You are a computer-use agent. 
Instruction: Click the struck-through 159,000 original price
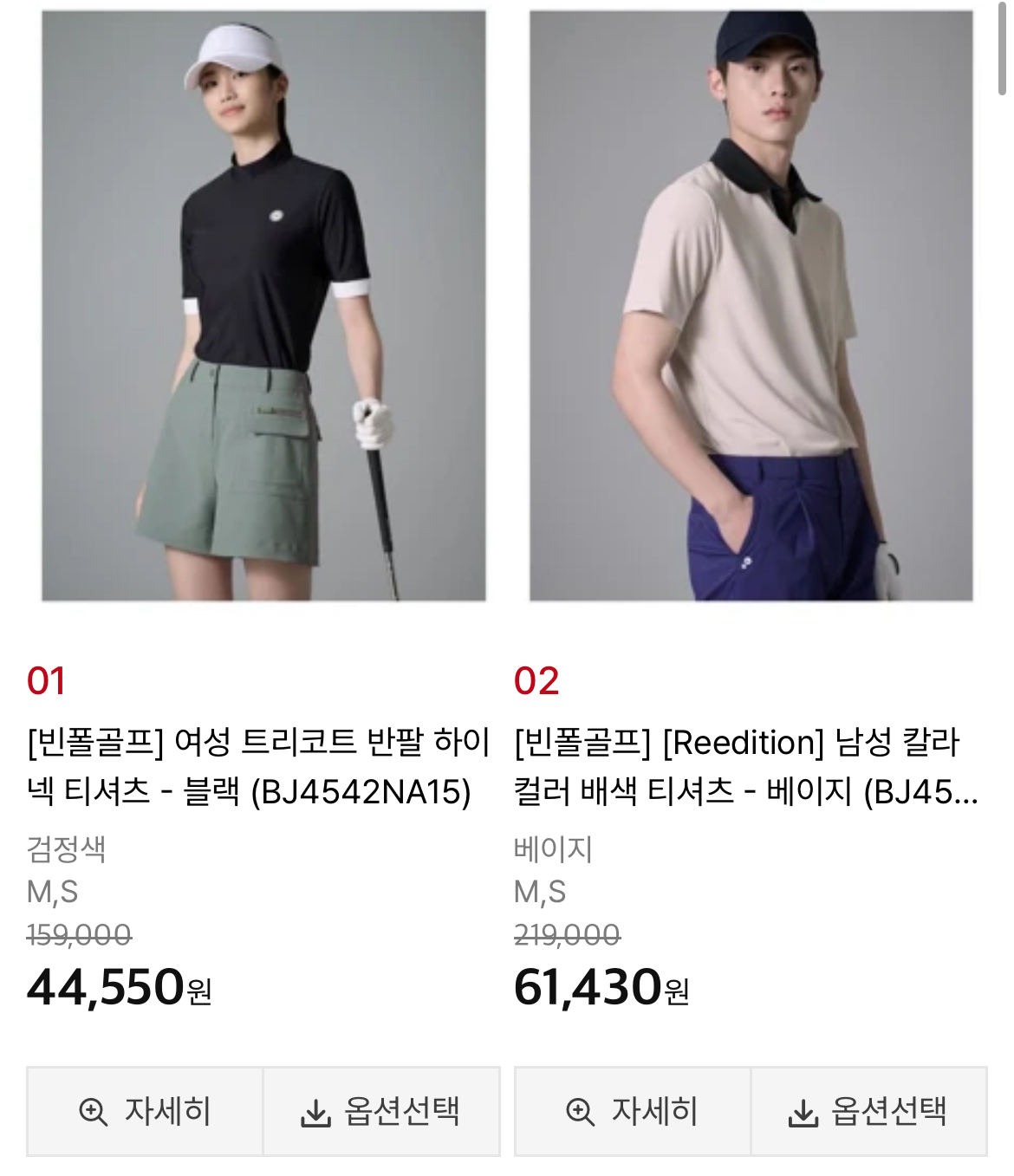click(x=79, y=934)
